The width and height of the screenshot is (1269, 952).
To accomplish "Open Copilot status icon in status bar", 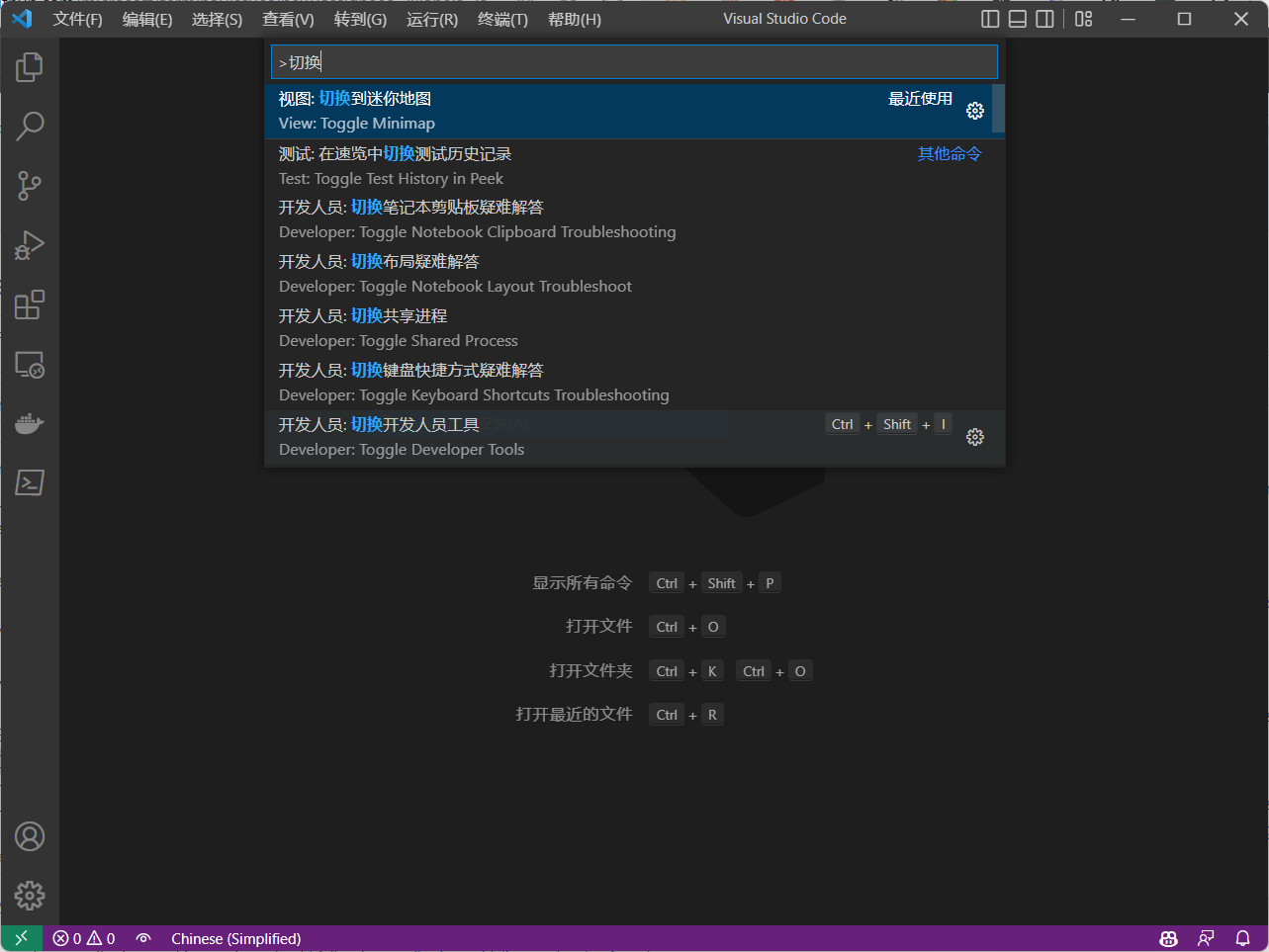I will tap(1169, 938).
